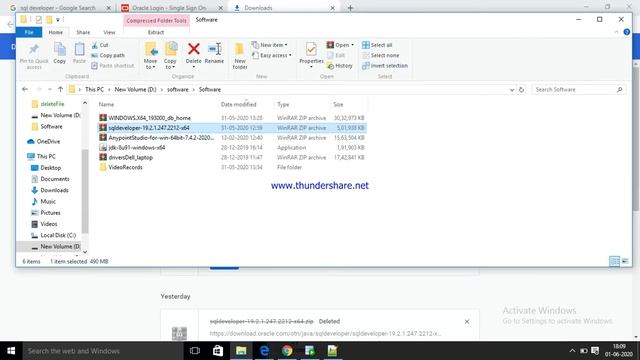The width and height of the screenshot is (640, 360).
Task: Cut the selected file
Action: (100, 45)
